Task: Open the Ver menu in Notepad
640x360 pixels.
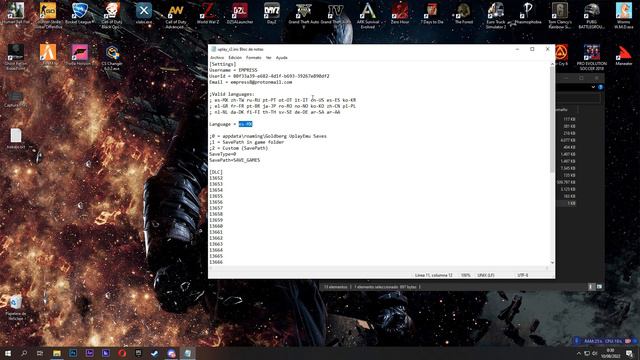Action: click(269, 58)
